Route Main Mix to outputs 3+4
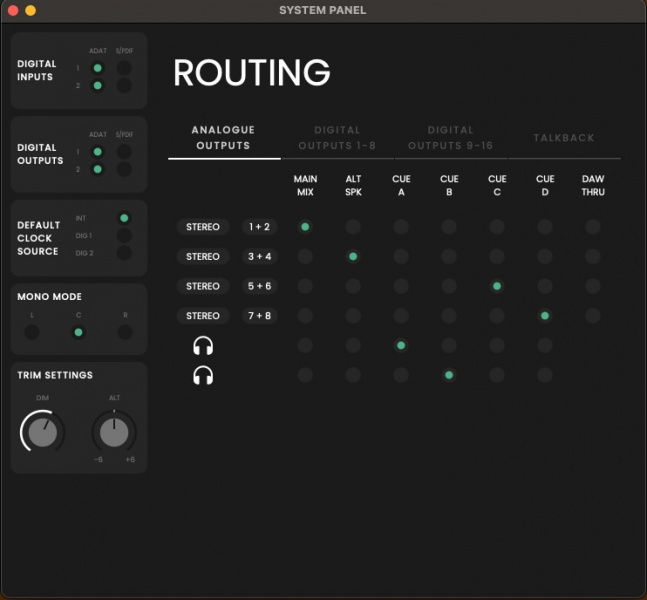Screen dimensions: 647x600 pos(305,256)
